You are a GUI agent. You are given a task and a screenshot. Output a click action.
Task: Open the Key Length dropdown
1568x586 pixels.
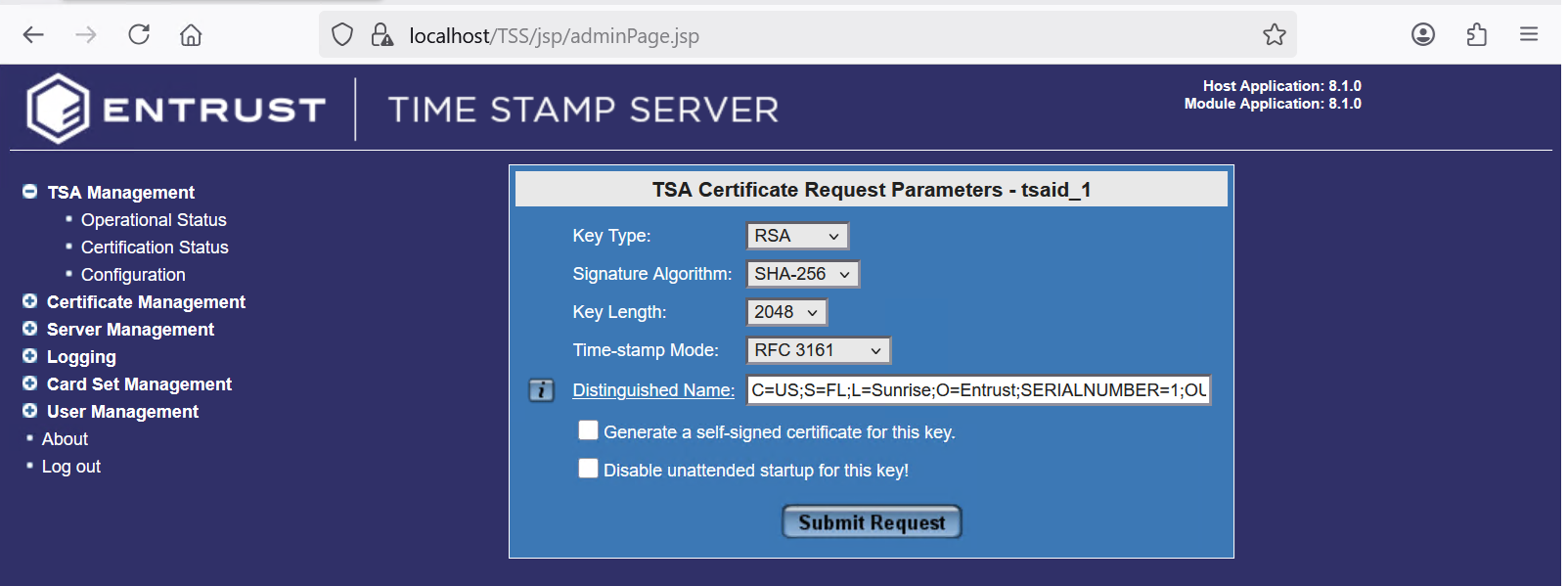click(786, 312)
